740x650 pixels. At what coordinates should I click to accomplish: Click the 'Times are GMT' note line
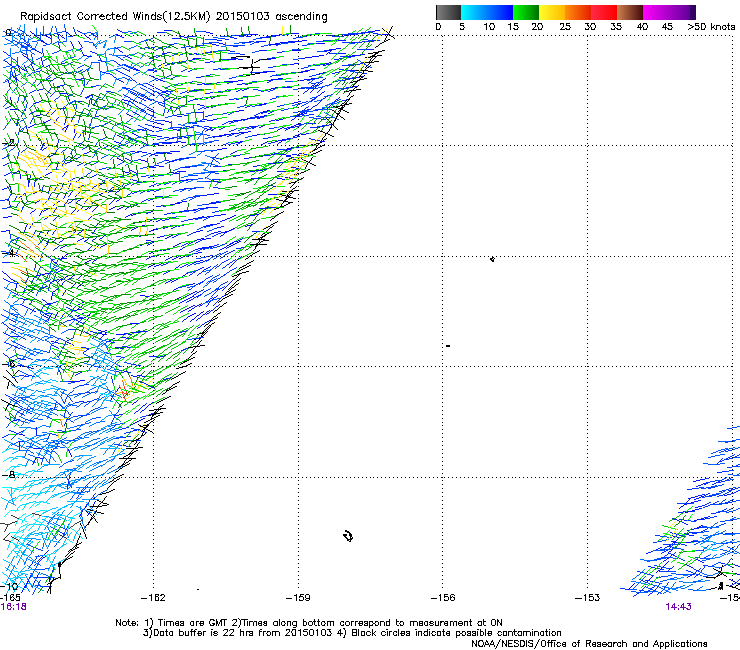(309, 623)
